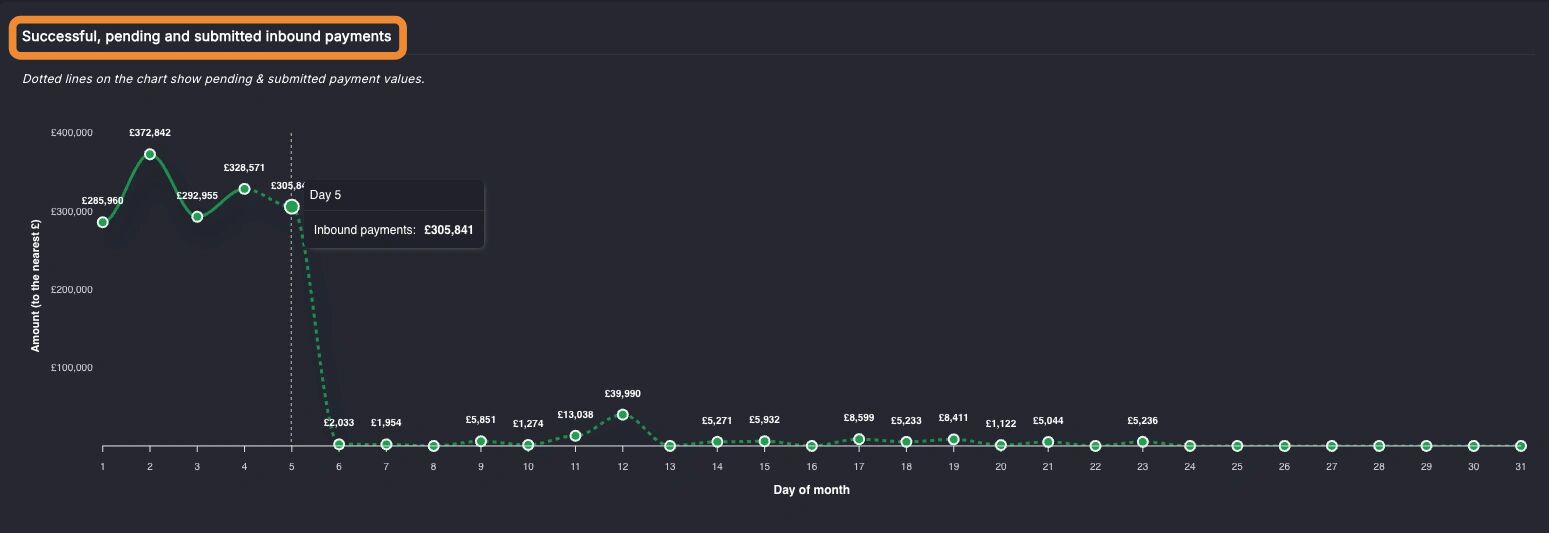Click the £5,851 value label
Viewport: 1549px width, 533px height.
(x=481, y=420)
